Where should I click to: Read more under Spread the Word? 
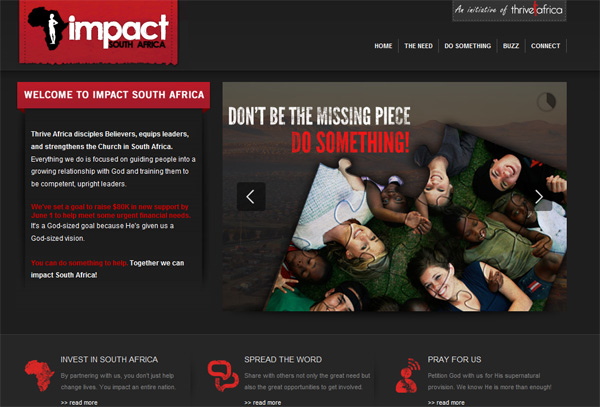pyautogui.click(x=262, y=402)
